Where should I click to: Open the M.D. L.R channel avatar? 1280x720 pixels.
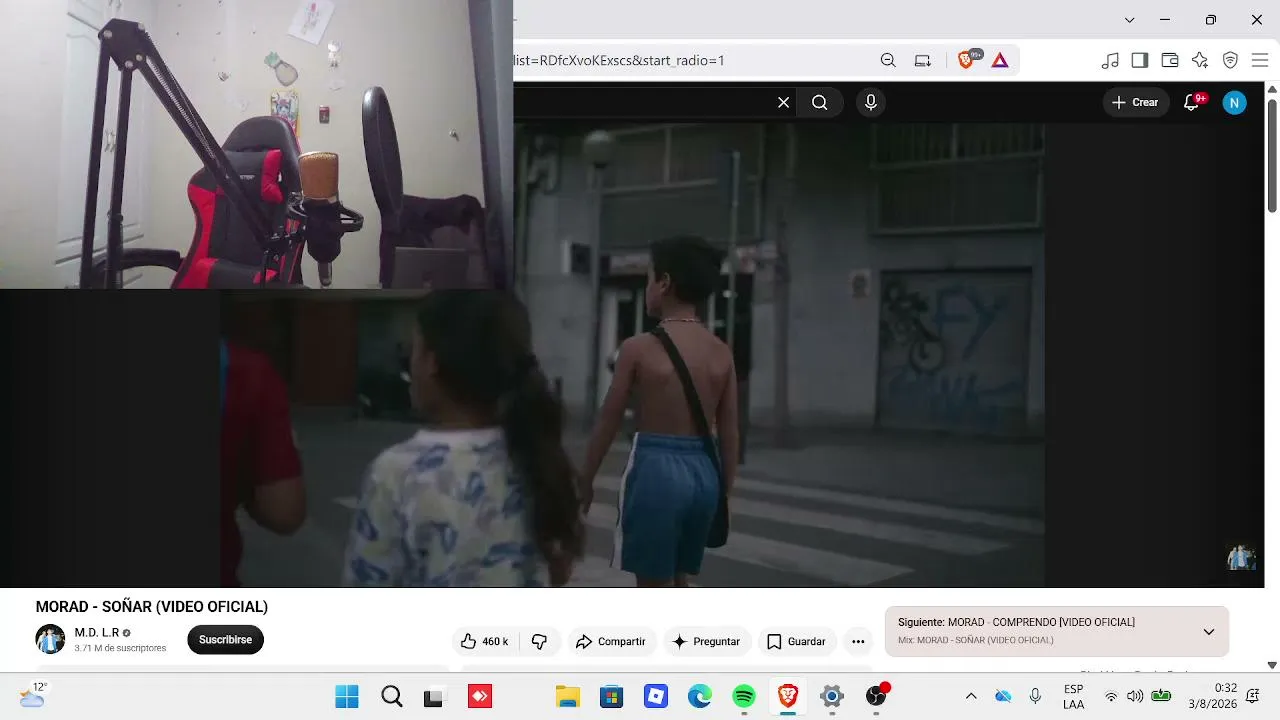pyautogui.click(x=50, y=639)
